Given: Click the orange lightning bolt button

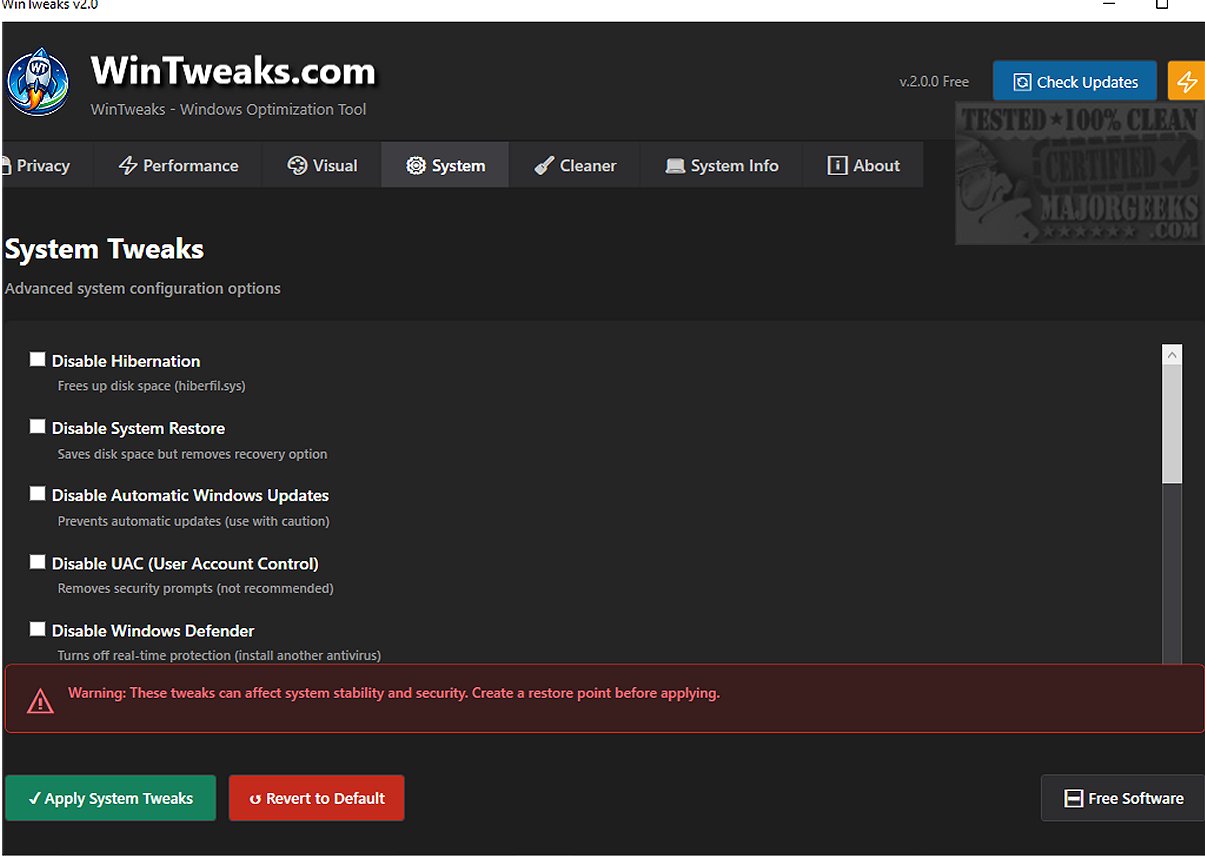Looking at the screenshot, I should [x=1186, y=82].
